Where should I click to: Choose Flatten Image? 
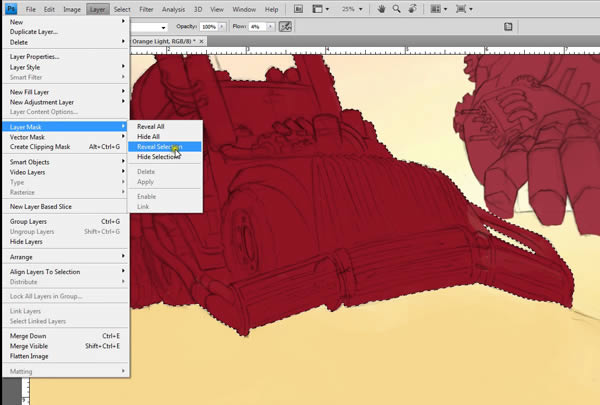click(66, 356)
